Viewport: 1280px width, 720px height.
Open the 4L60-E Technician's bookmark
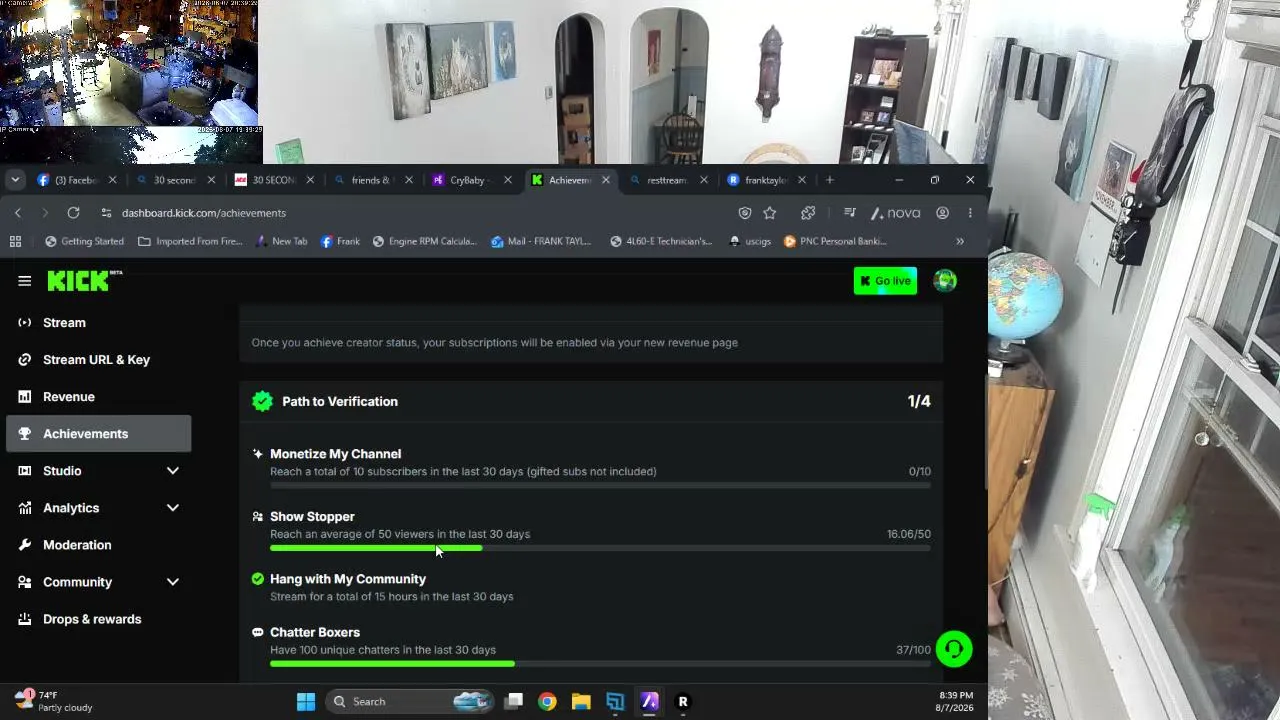pos(661,241)
